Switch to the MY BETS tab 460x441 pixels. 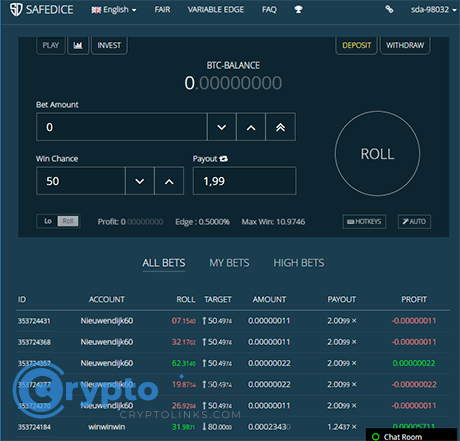pyautogui.click(x=229, y=263)
